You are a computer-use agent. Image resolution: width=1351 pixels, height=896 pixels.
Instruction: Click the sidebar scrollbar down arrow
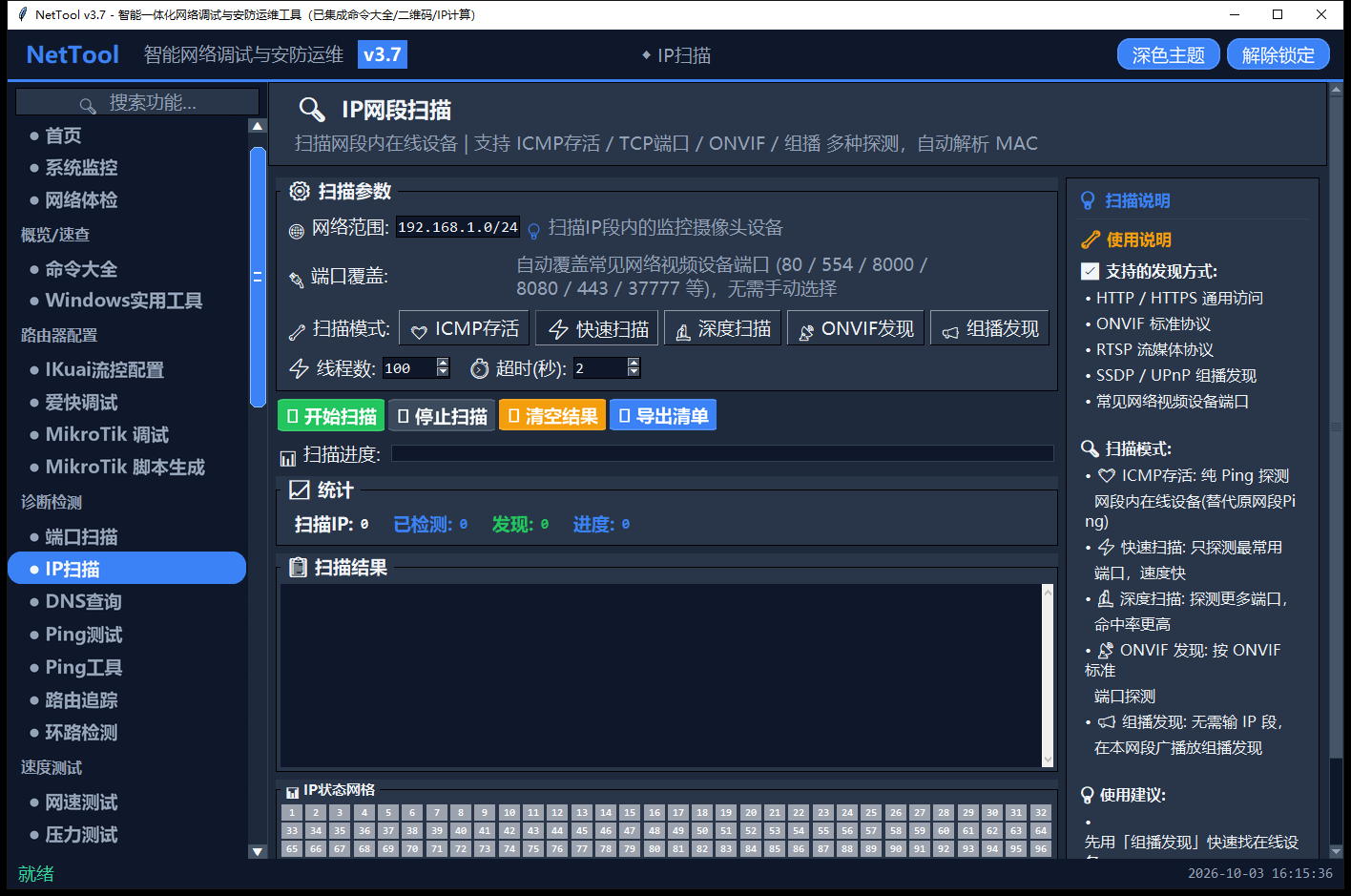coord(257,851)
